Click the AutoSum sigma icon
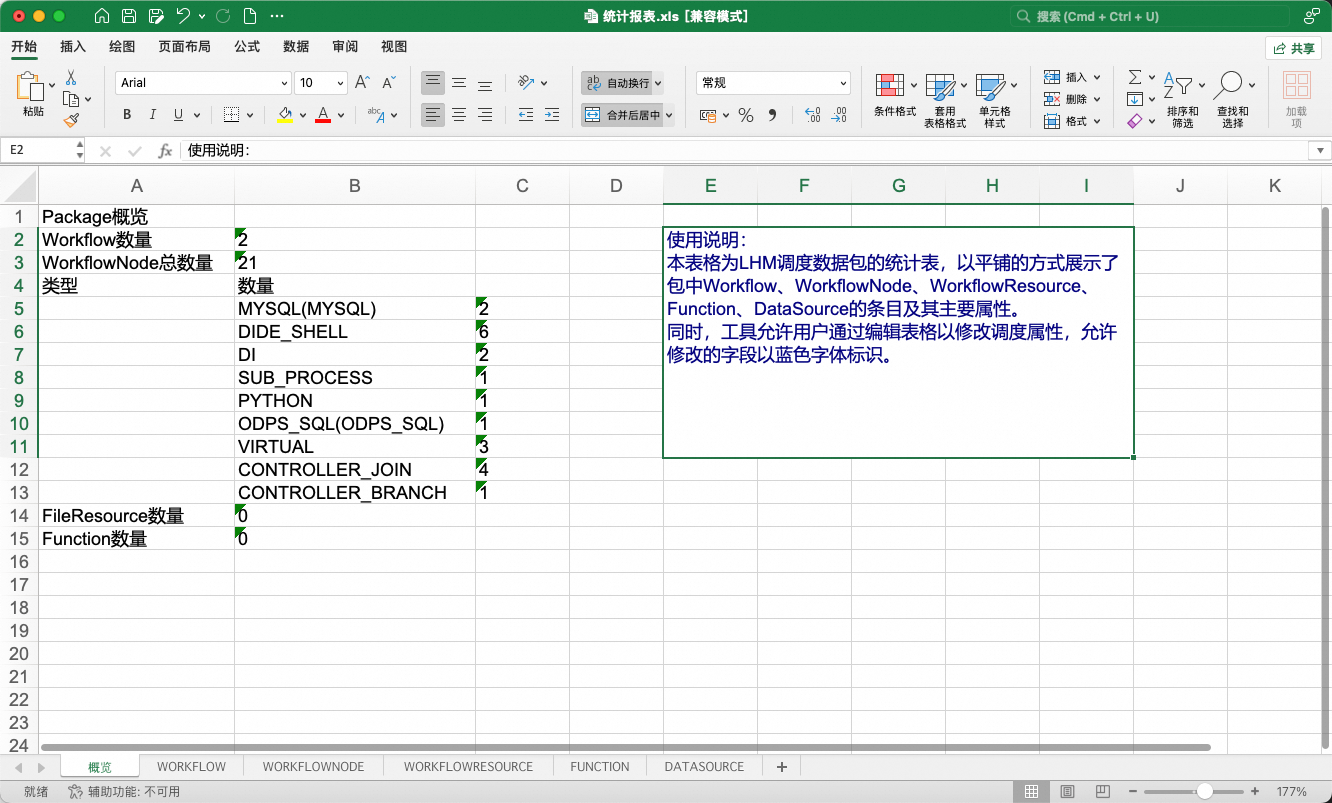This screenshot has width=1332, height=803. tap(1135, 77)
